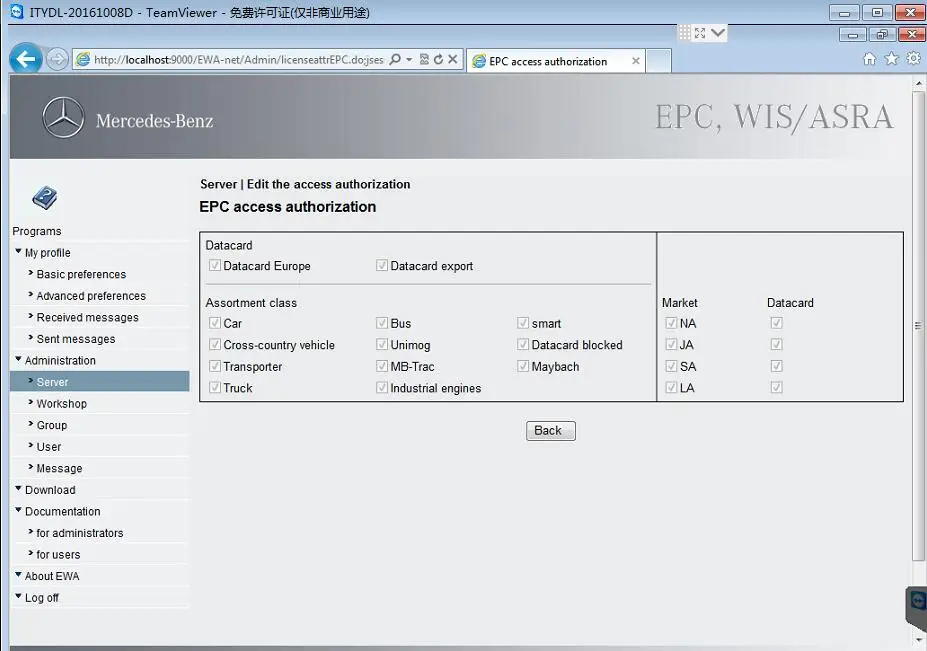Toggle the Car assortment checkbox

tap(215, 323)
